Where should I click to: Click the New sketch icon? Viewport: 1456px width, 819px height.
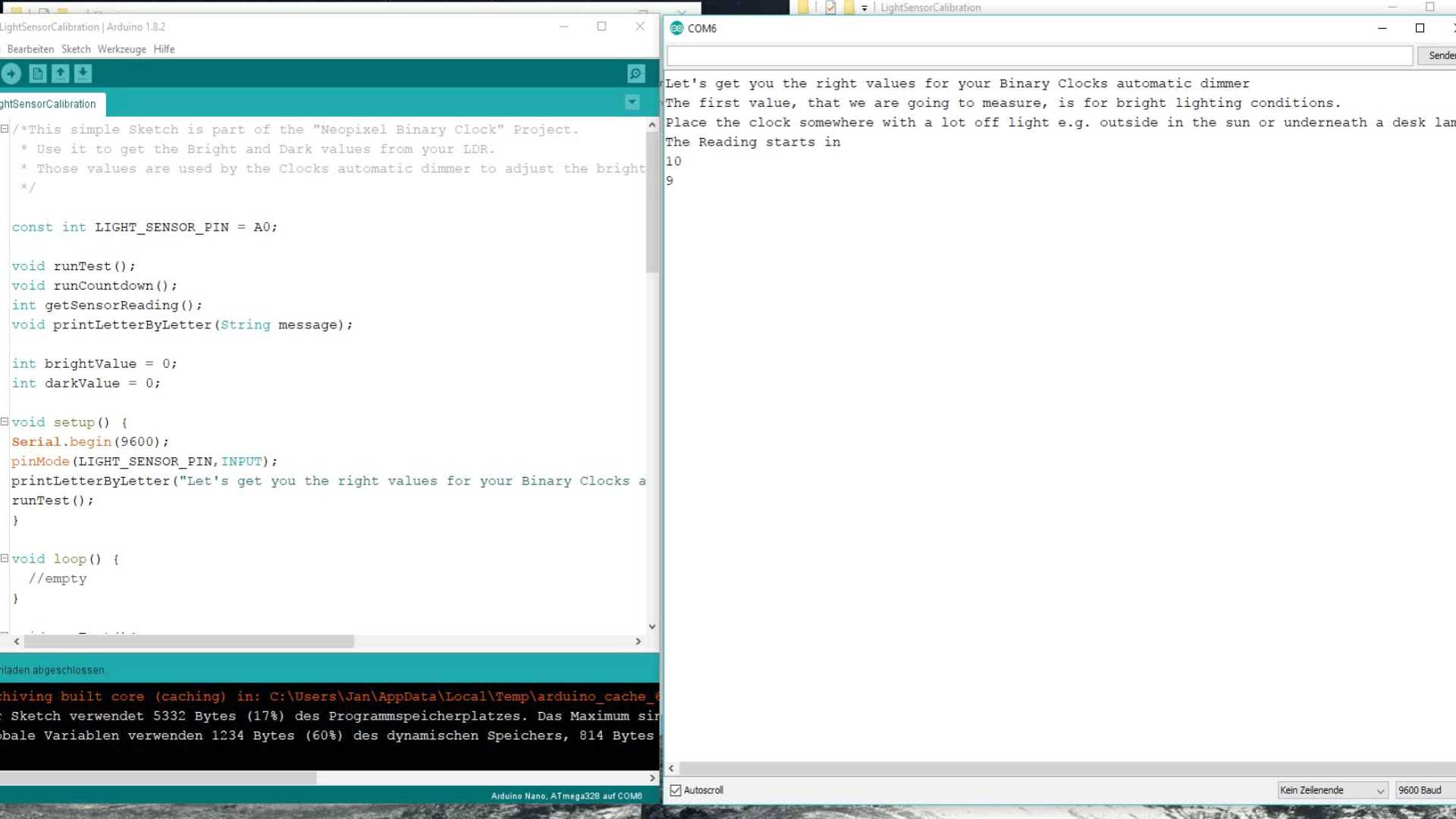37,72
